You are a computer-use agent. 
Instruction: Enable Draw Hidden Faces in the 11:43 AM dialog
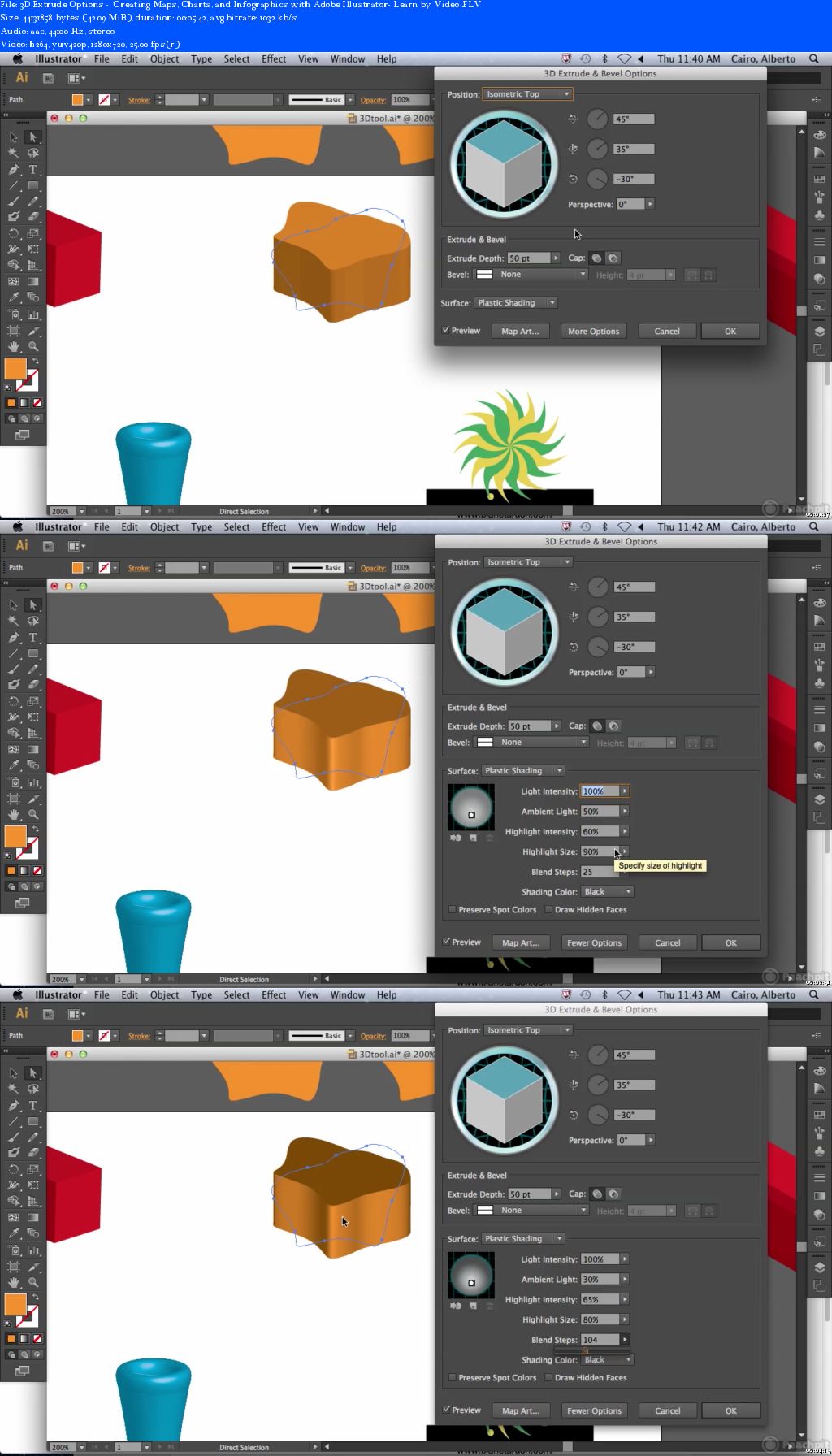548,1377
